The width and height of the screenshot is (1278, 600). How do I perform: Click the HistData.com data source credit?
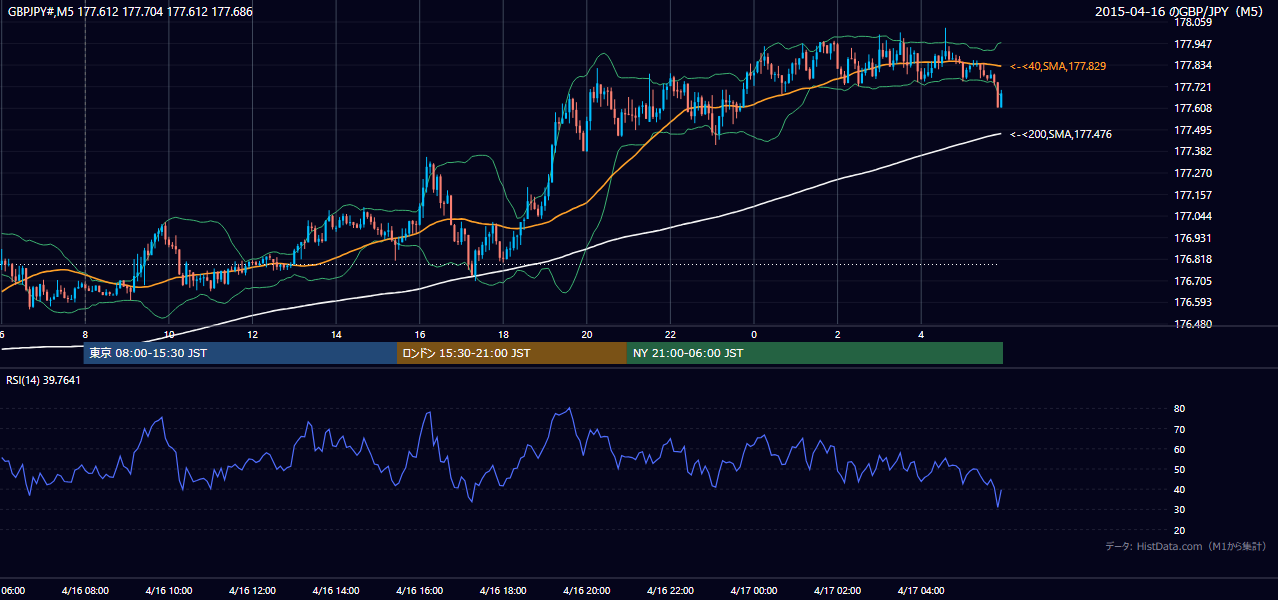tap(1186, 546)
